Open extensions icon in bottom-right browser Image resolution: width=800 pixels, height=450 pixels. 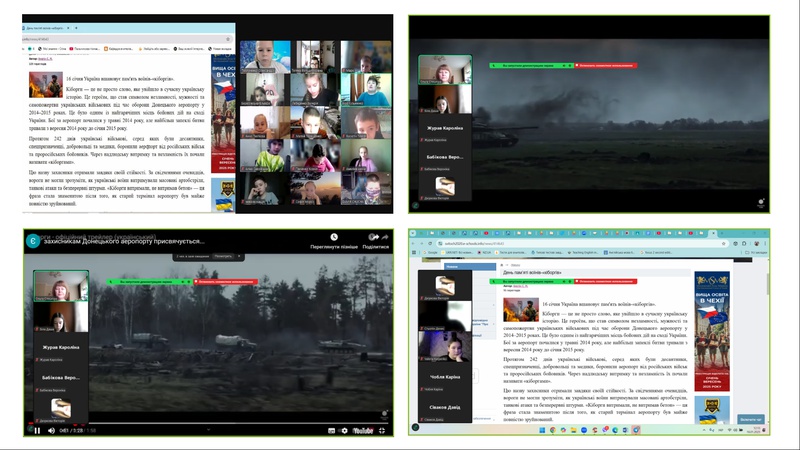click(743, 243)
